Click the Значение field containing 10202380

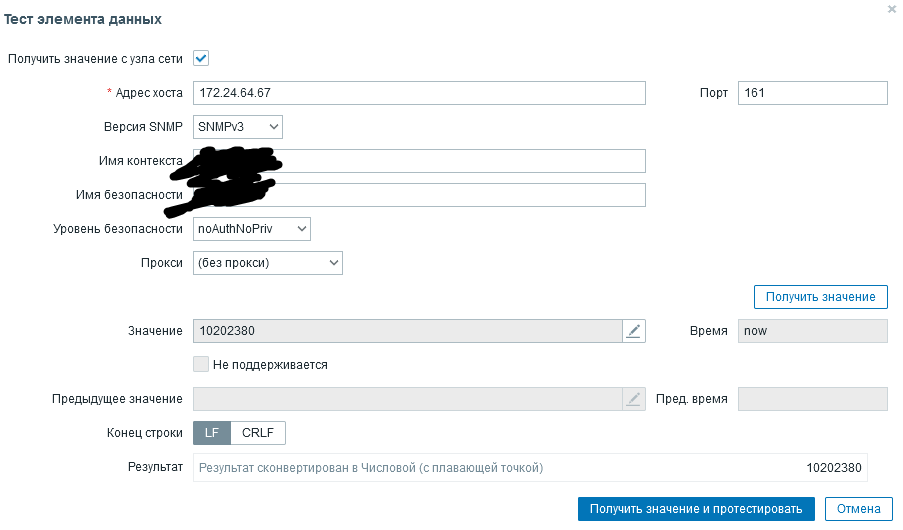(x=407, y=331)
